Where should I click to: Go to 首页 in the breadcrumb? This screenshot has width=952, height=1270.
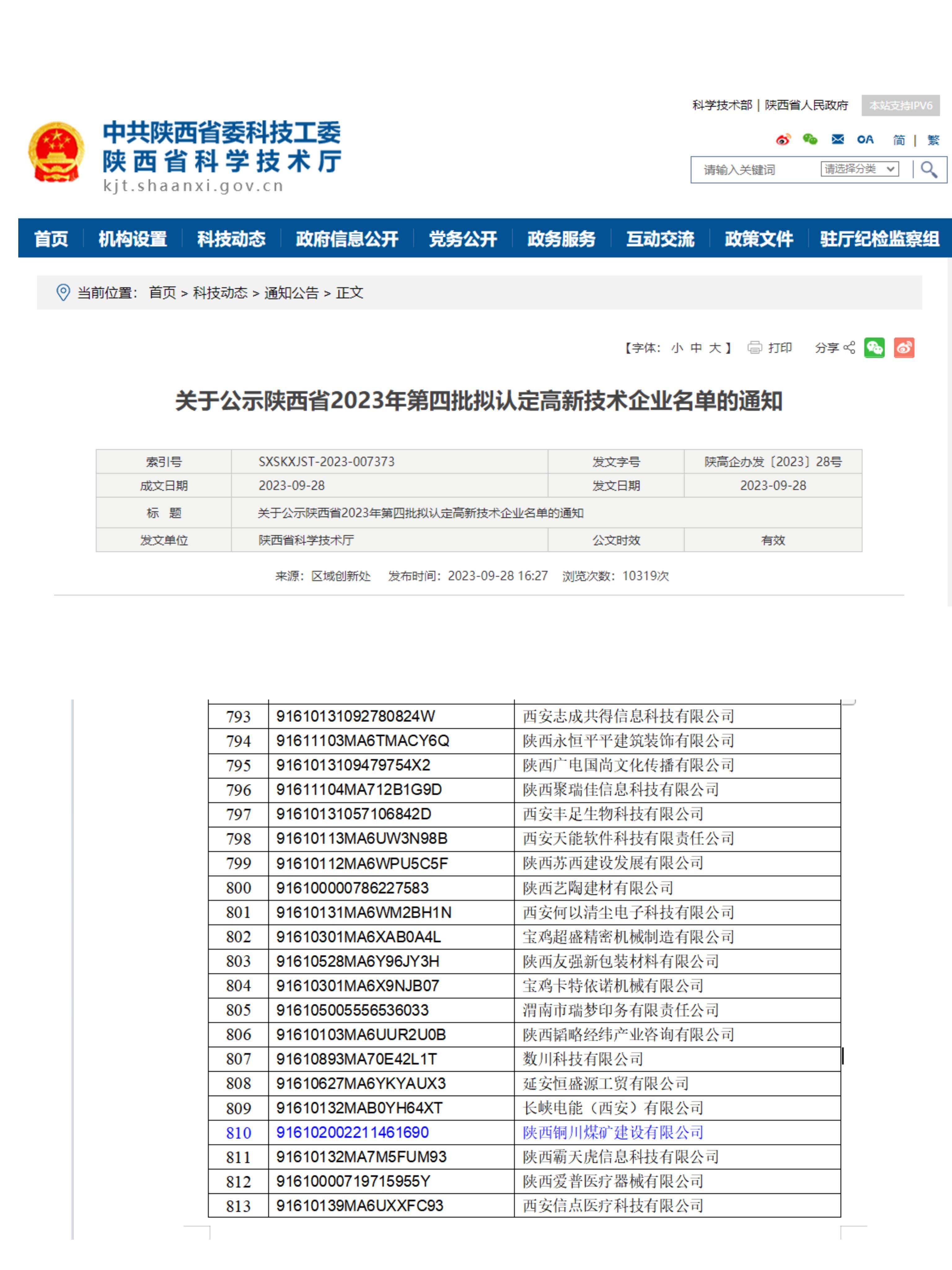[162, 293]
